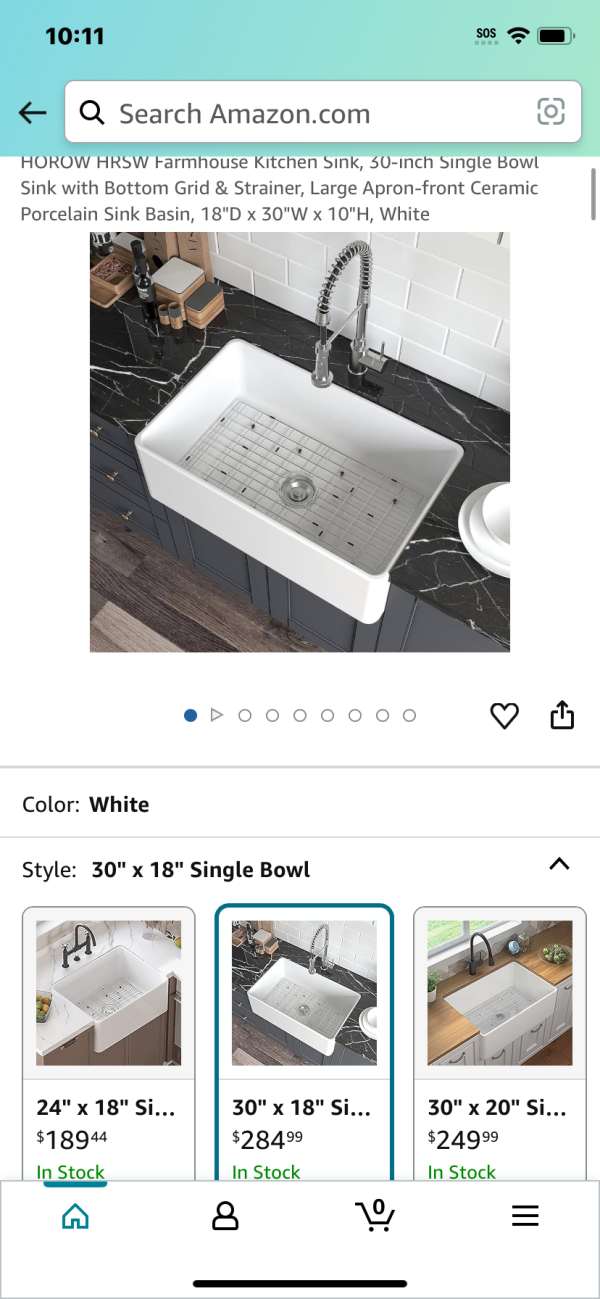The width and height of the screenshot is (600, 1299).
Task: Collapse the Style options chevron
Action: click(x=560, y=865)
